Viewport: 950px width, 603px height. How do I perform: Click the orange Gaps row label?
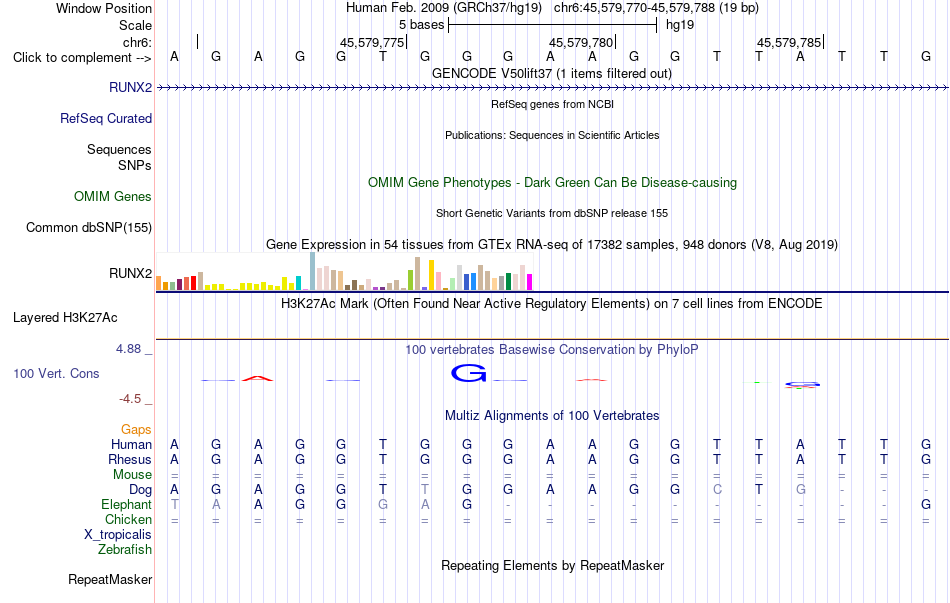tap(136, 430)
